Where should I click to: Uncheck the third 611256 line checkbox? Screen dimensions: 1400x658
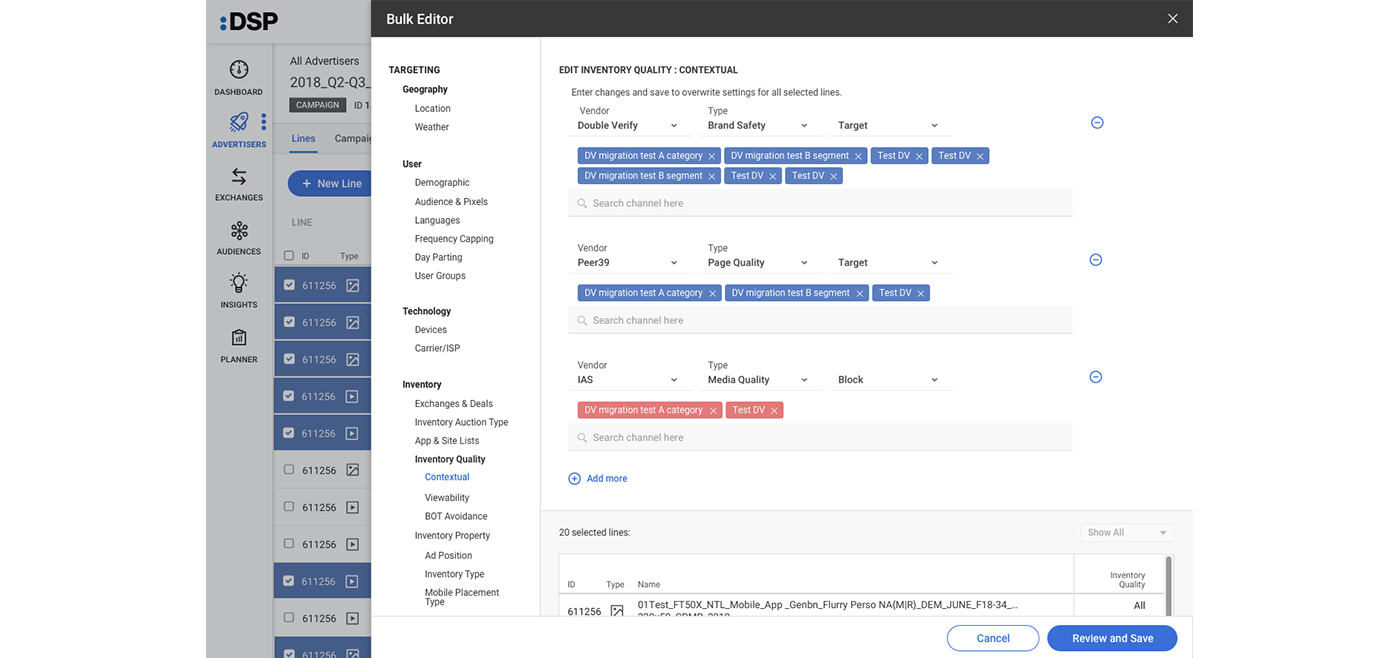tap(289, 359)
